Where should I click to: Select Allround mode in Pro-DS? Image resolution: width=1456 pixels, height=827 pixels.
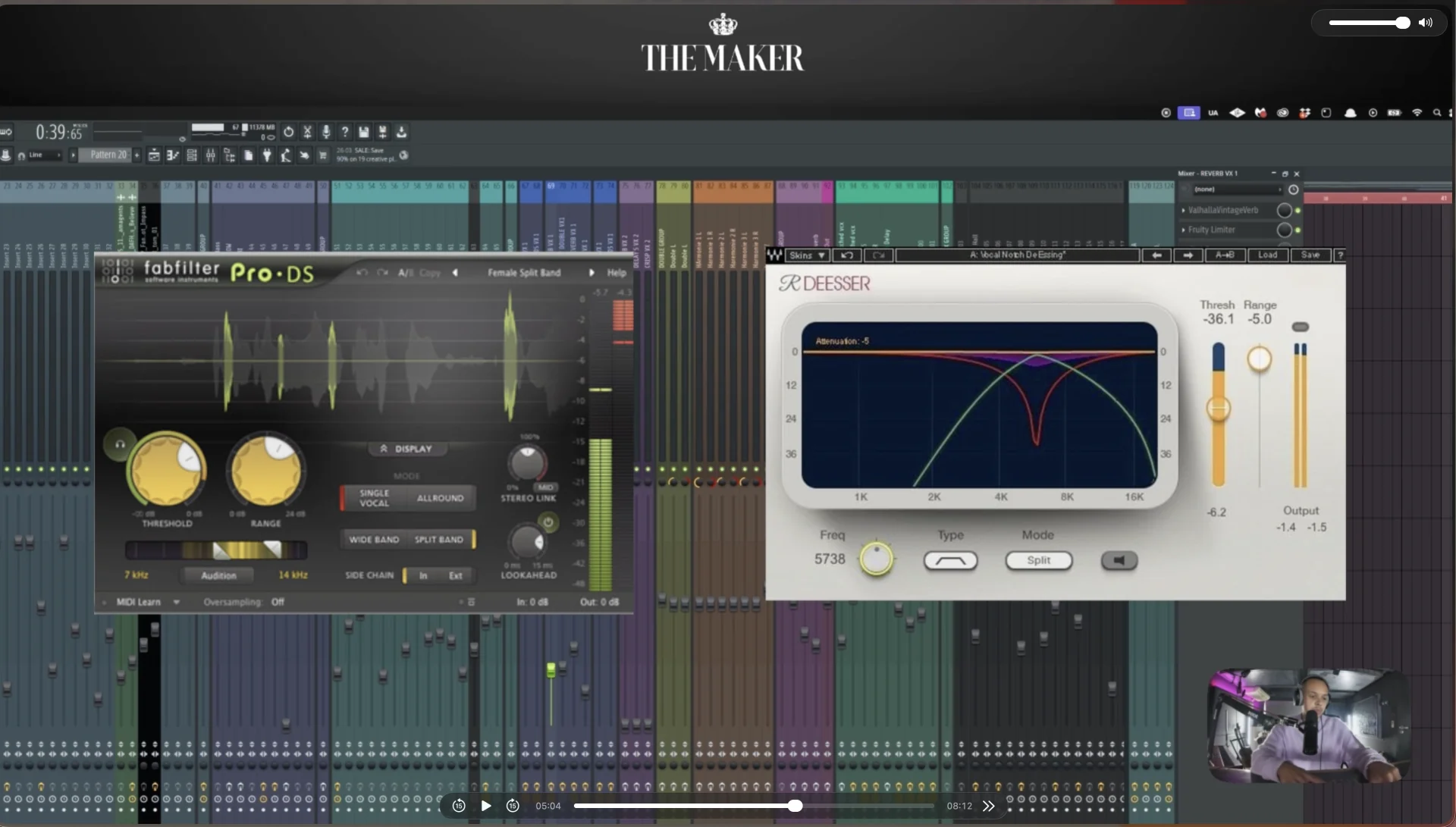click(440, 498)
